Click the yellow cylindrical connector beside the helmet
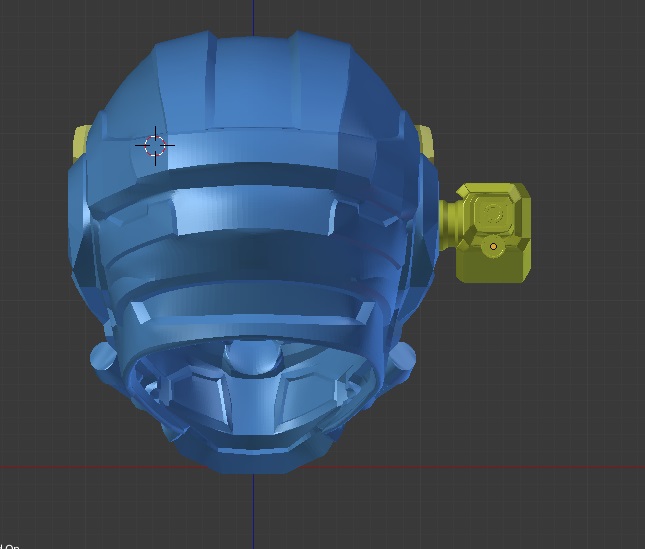 449,223
